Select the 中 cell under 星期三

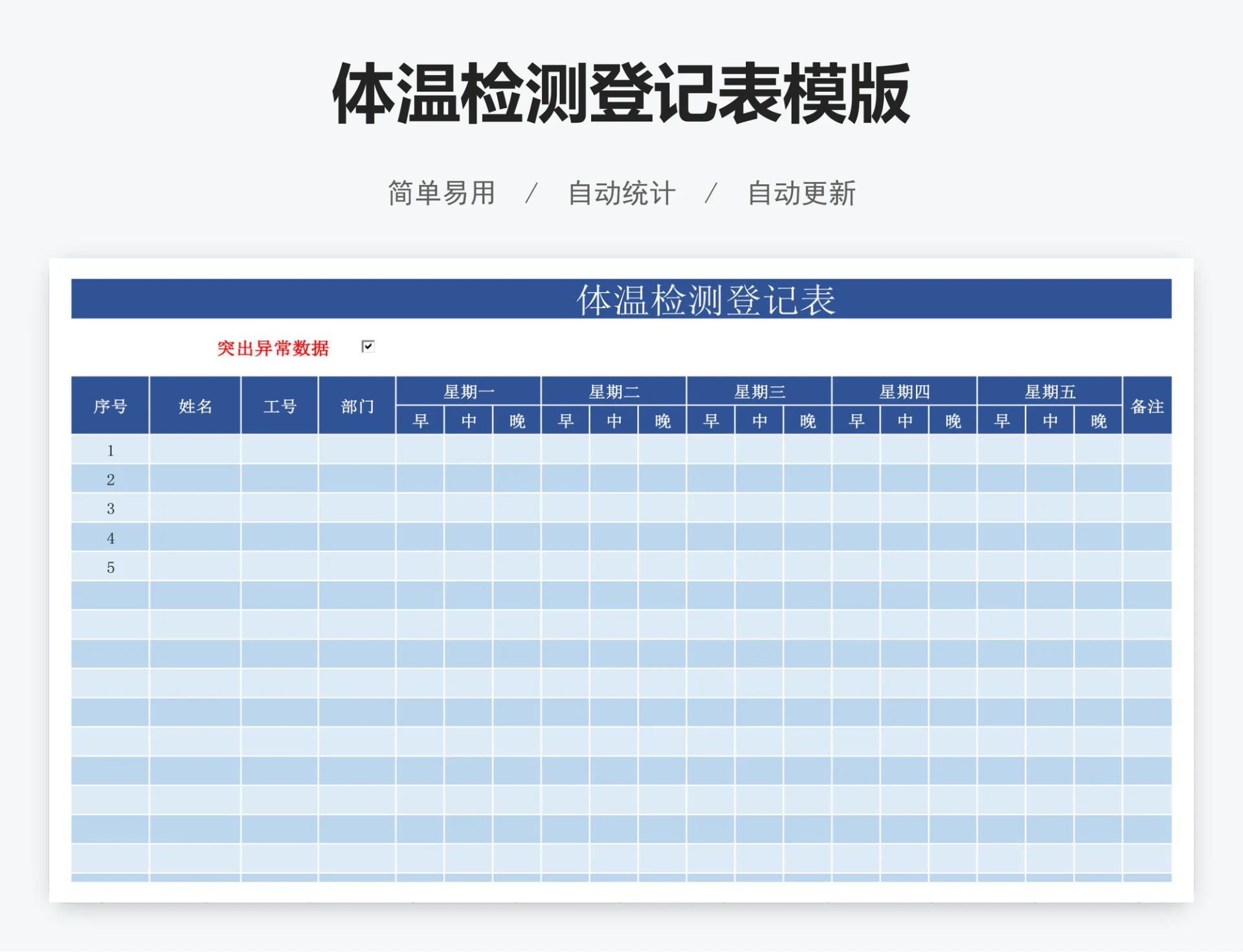(758, 421)
